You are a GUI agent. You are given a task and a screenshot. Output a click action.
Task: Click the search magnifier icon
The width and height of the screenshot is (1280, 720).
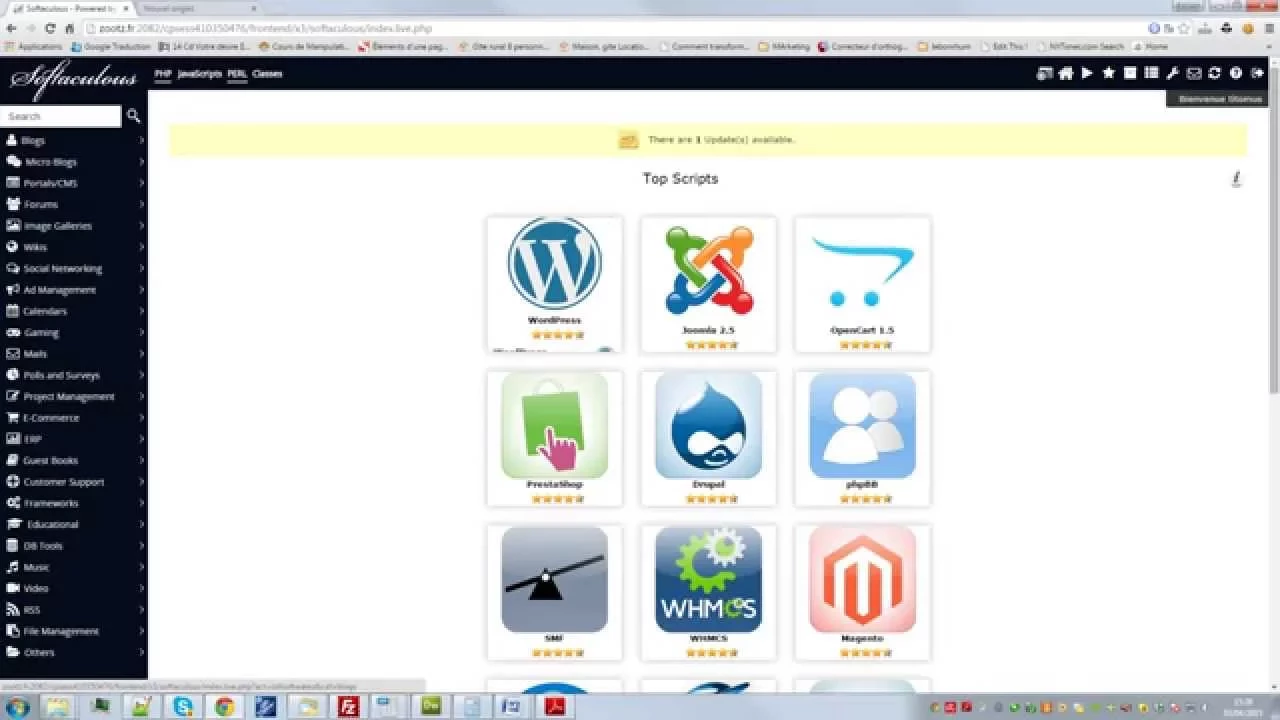tap(133, 116)
